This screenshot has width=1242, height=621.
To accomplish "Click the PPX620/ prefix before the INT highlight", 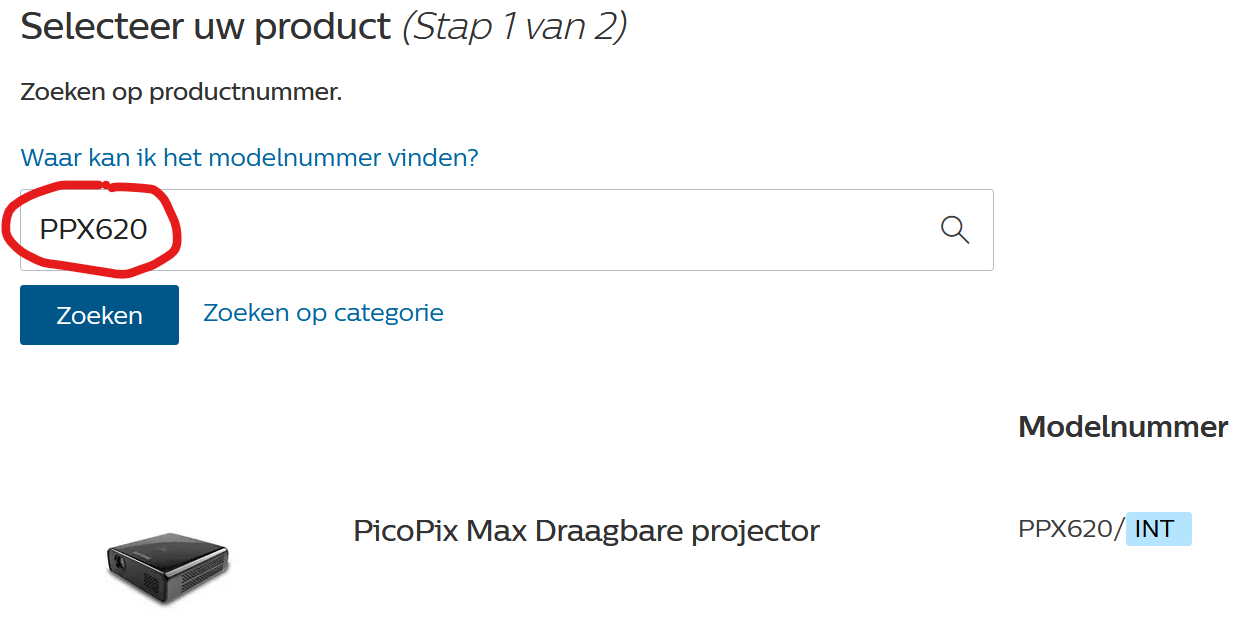I will point(1071,529).
